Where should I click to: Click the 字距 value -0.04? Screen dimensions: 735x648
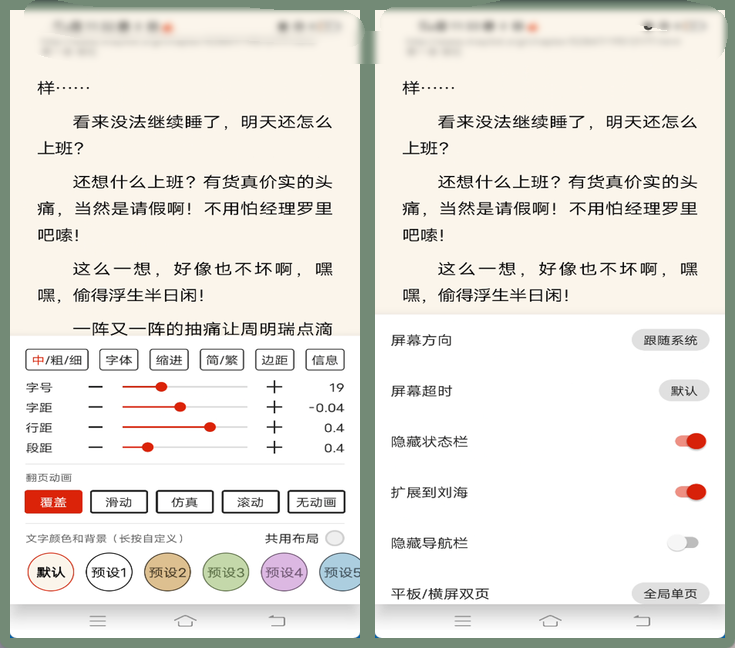[326, 408]
